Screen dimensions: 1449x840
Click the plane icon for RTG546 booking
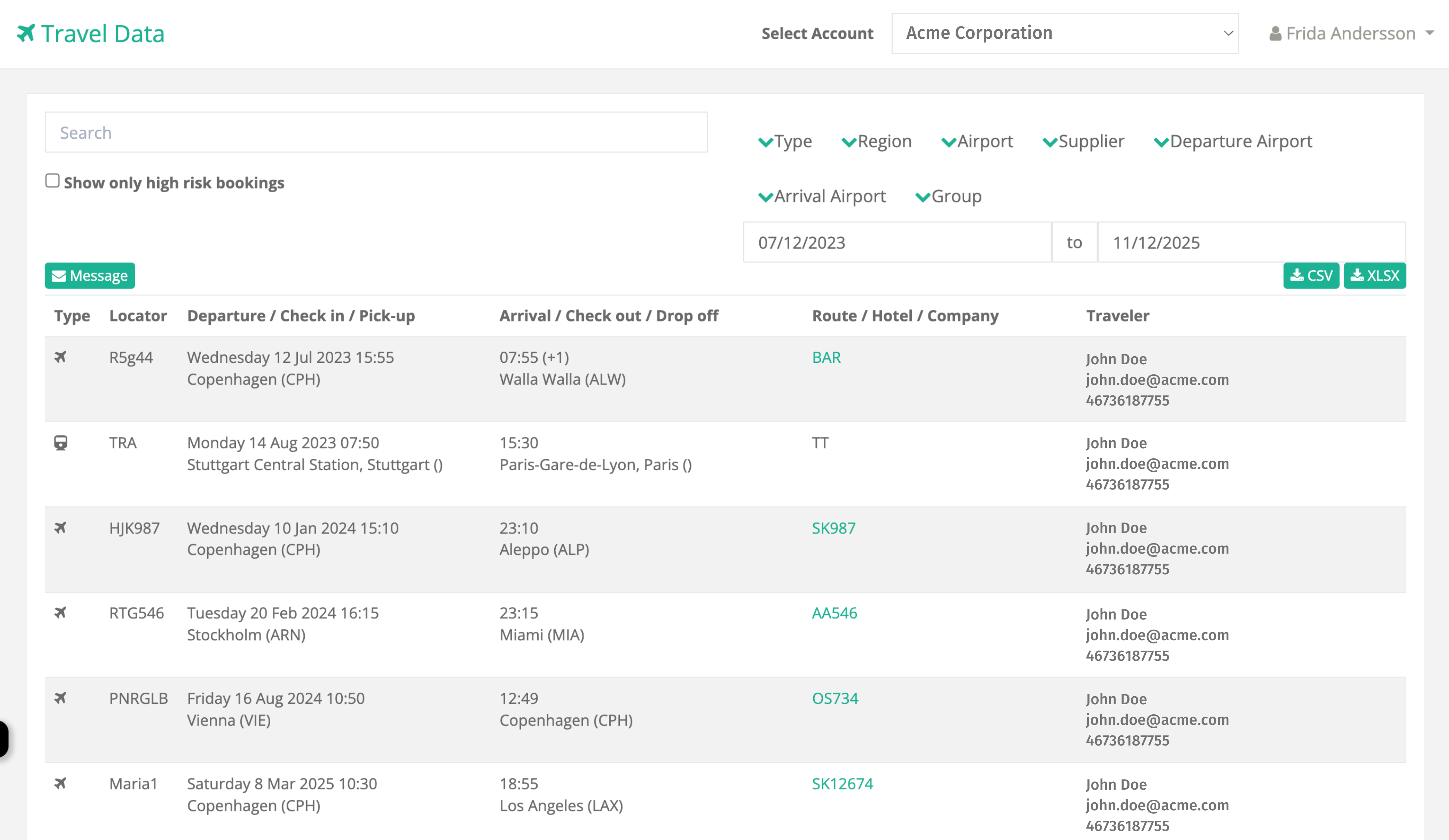[x=60, y=613]
